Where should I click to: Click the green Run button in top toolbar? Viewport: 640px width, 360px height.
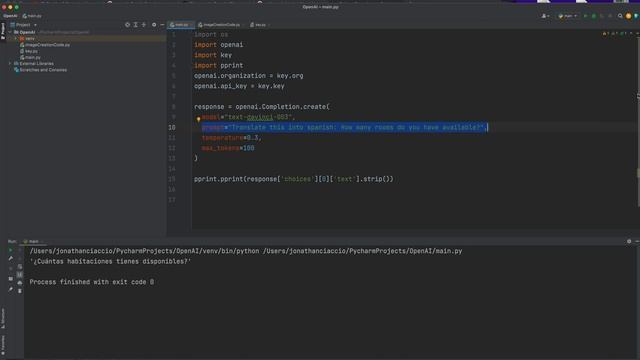[585, 16]
